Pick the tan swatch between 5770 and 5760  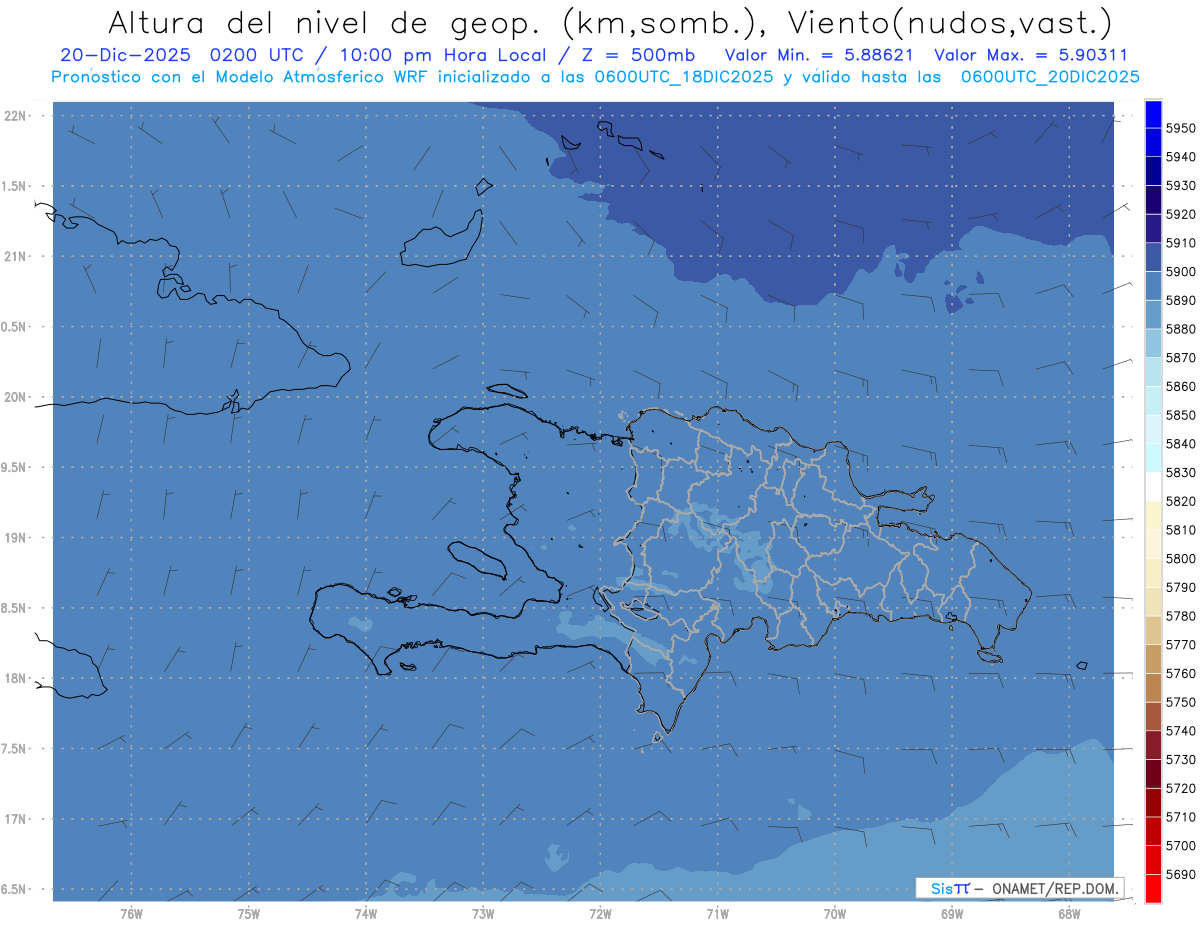(1153, 658)
